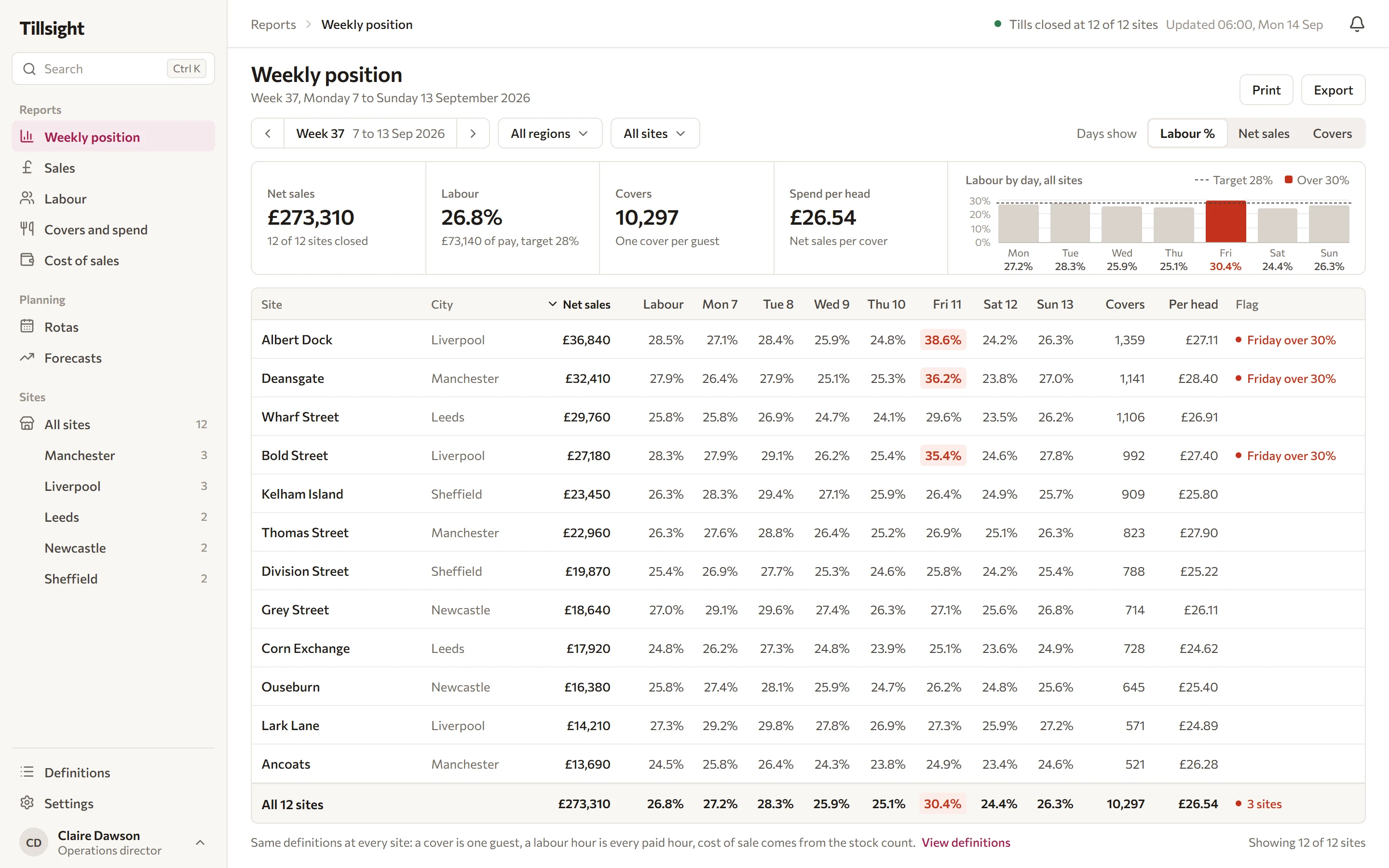This screenshot has height=868, width=1389.
Task: Filter sites to Manchester
Action: tap(113, 455)
